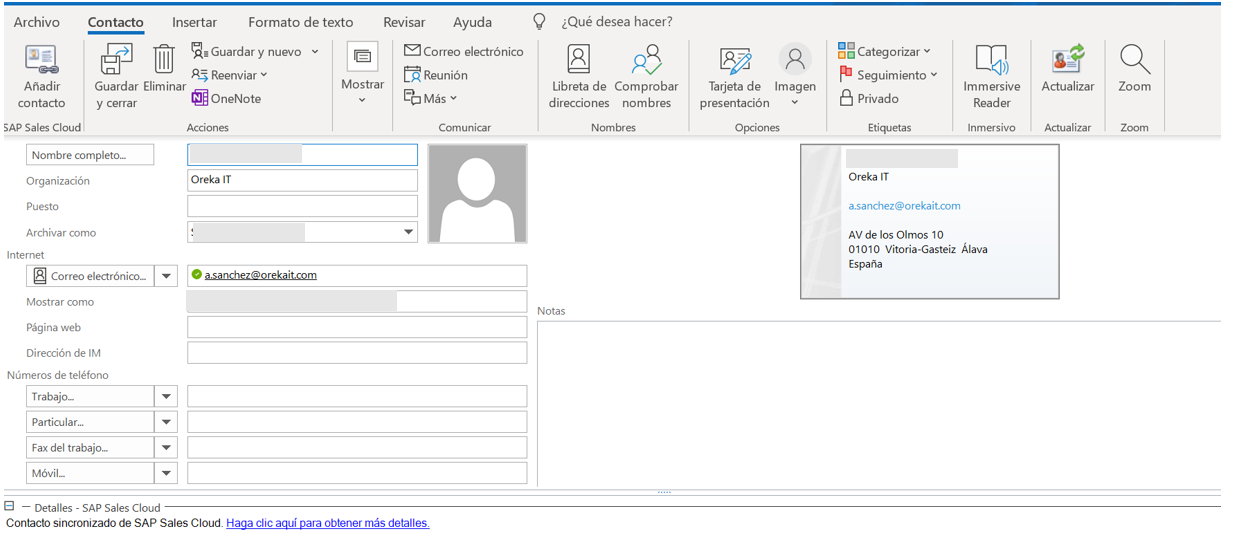Viewport: 1235px width, 559px height.
Task: Switch to the Contacto tab
Action: pos(115,22)
